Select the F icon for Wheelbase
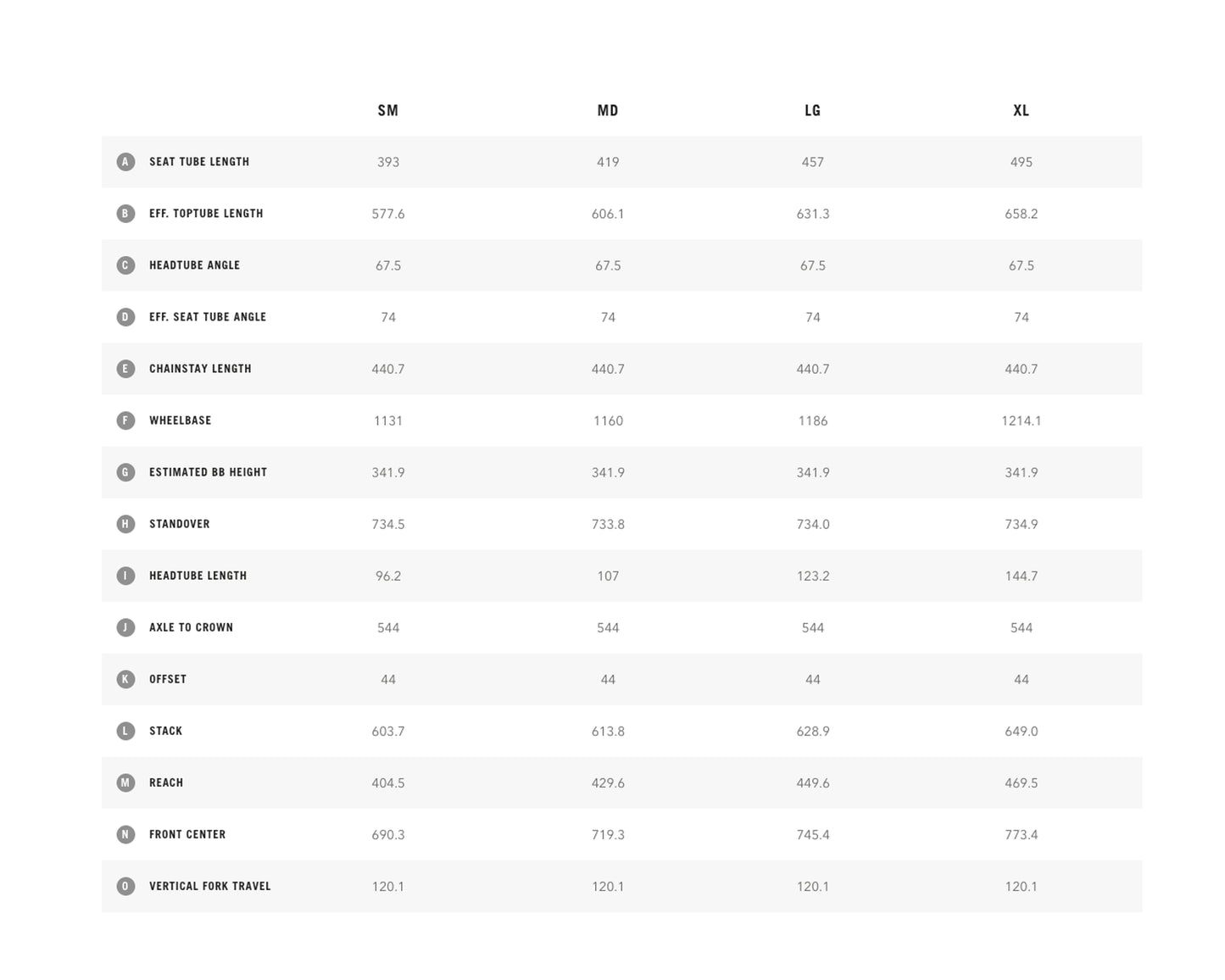 click(x=125, y=420)
